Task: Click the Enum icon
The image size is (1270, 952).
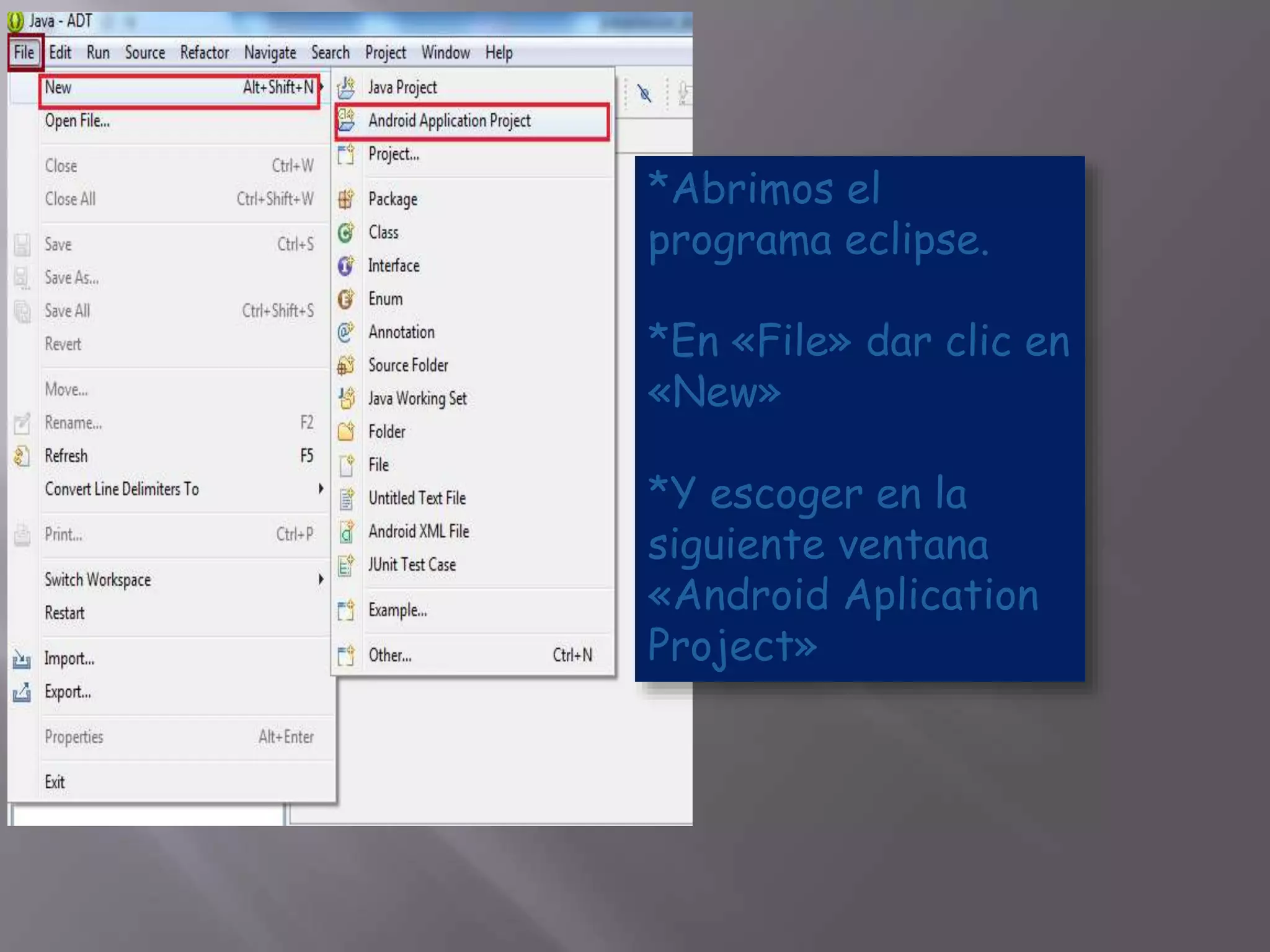Action: tap(346, 299)
